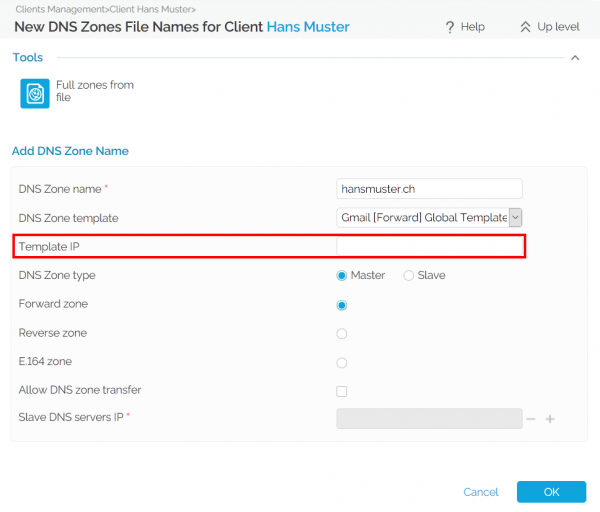The width and height of the screenshot is (600, 512).
Task: Open Clients Management breadcrumb
Action: click(62, 9)
